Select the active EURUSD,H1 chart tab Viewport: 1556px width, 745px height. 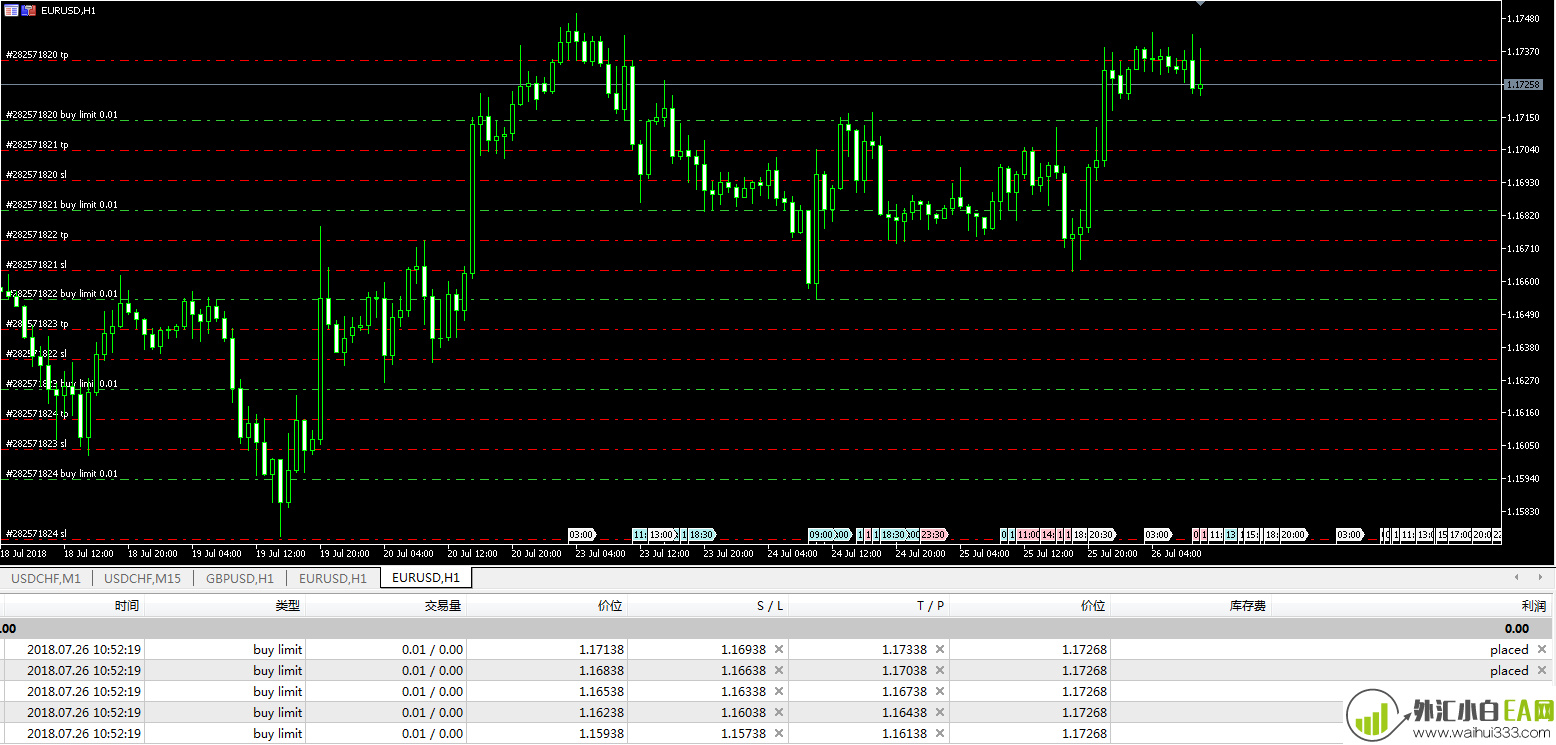pyautogui.click(x=426, y=577)
